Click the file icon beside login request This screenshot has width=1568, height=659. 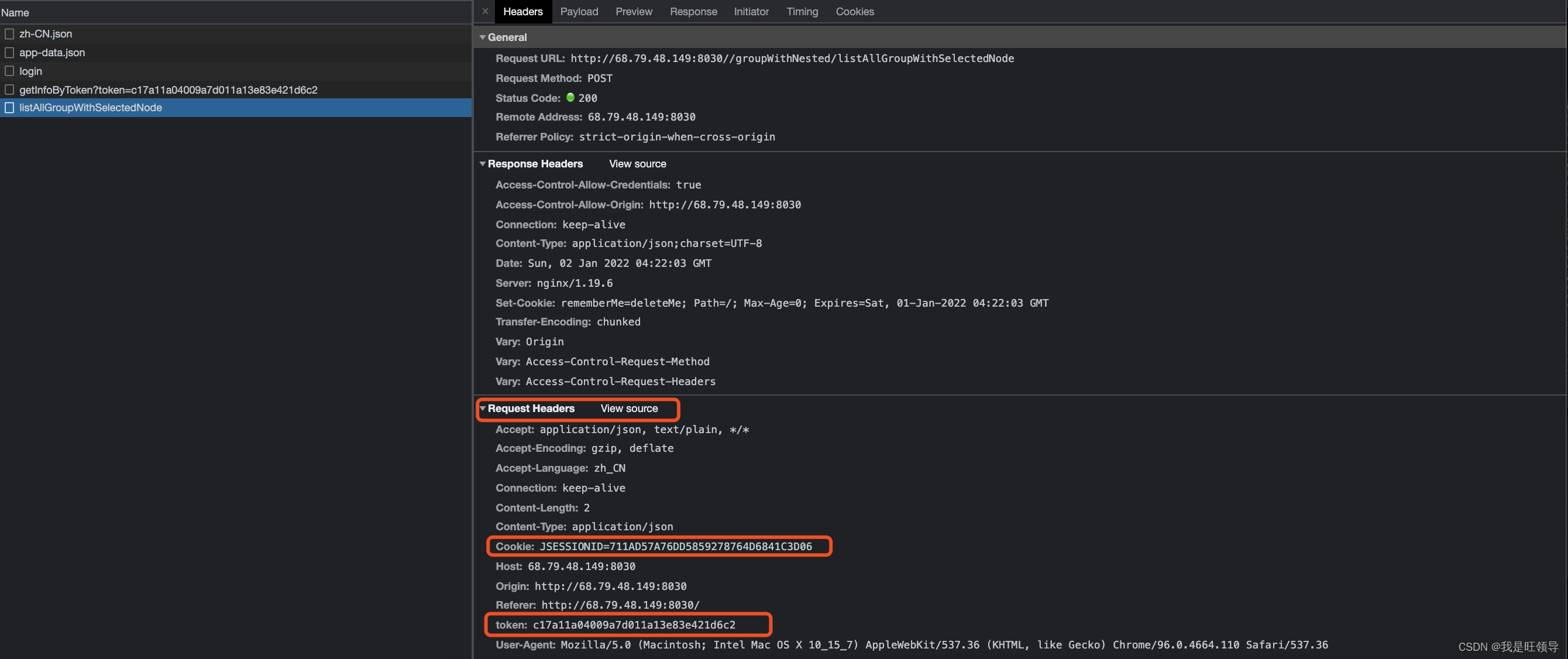[9, 71]
